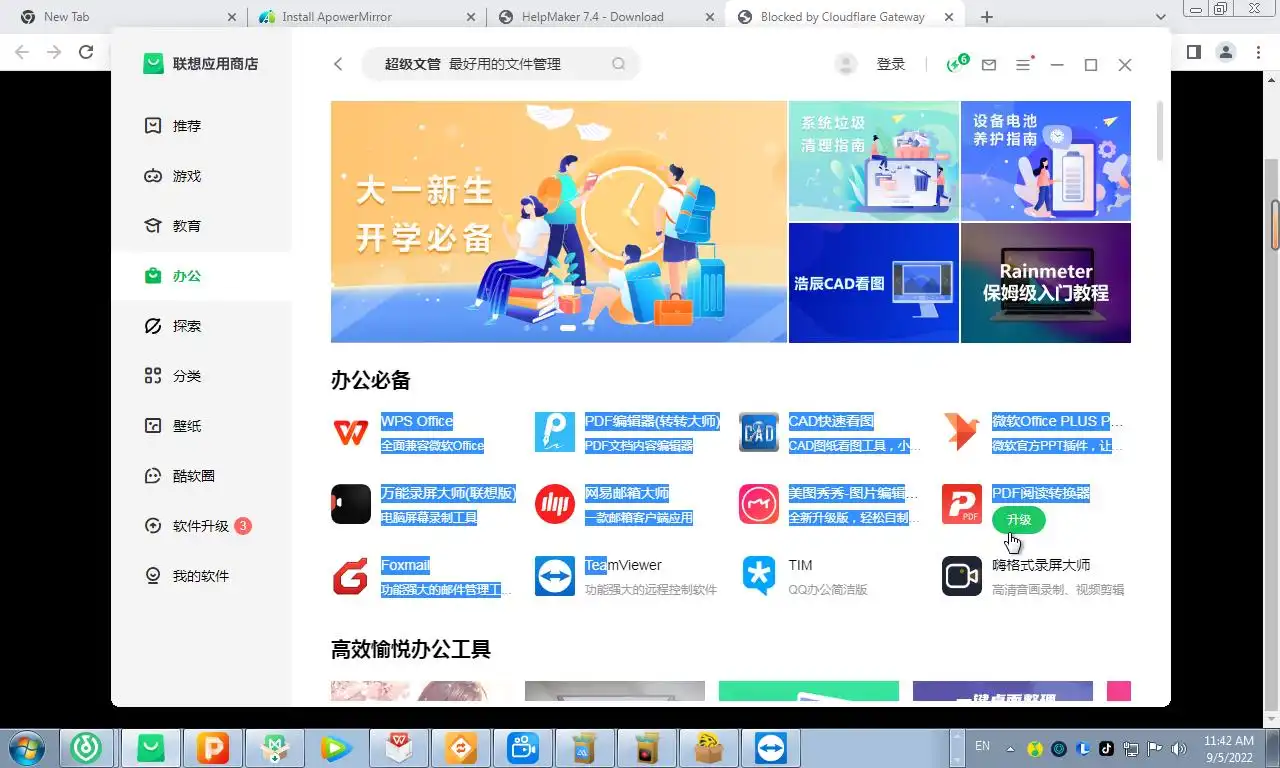
Task: Open the PDF阅读转换器 app icon
Action: [x=962, y=504]
